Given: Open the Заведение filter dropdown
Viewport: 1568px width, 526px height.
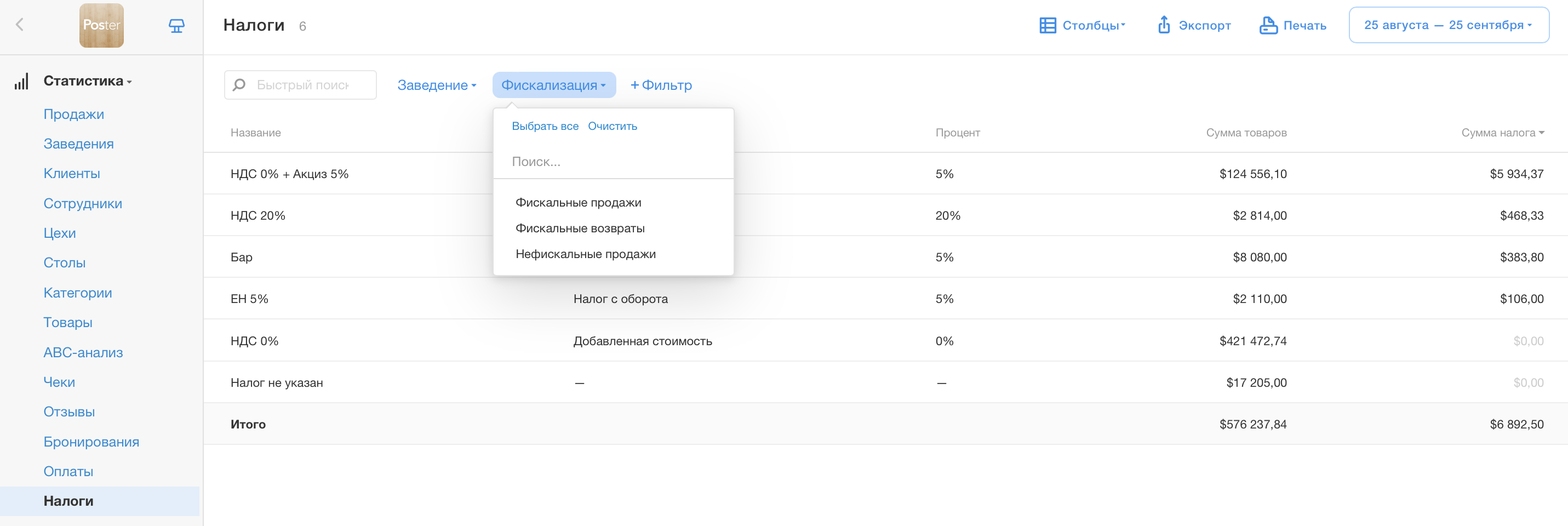Looking at the screenshot, I should (436, 85).
